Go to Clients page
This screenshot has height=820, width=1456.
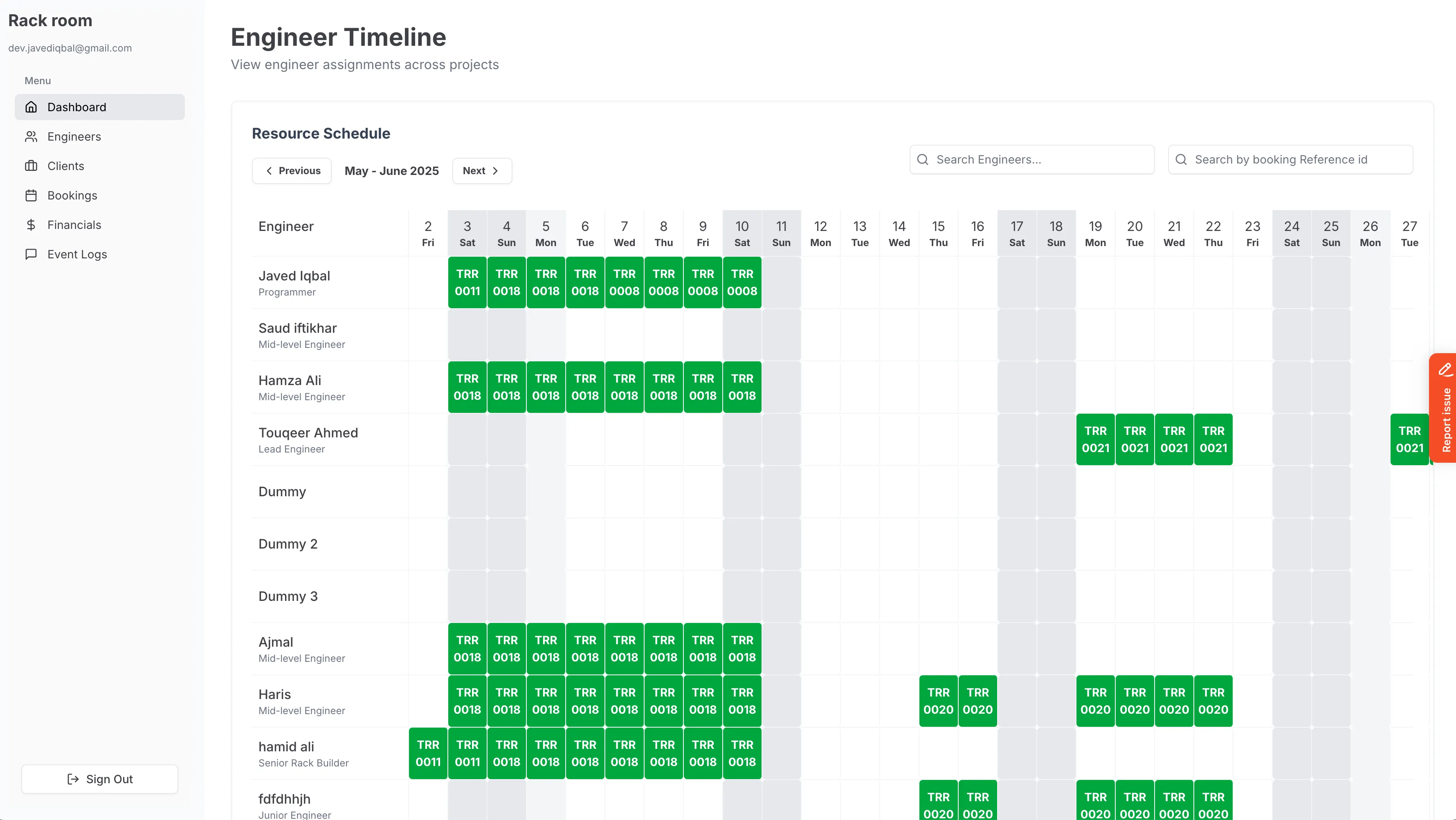99,166
